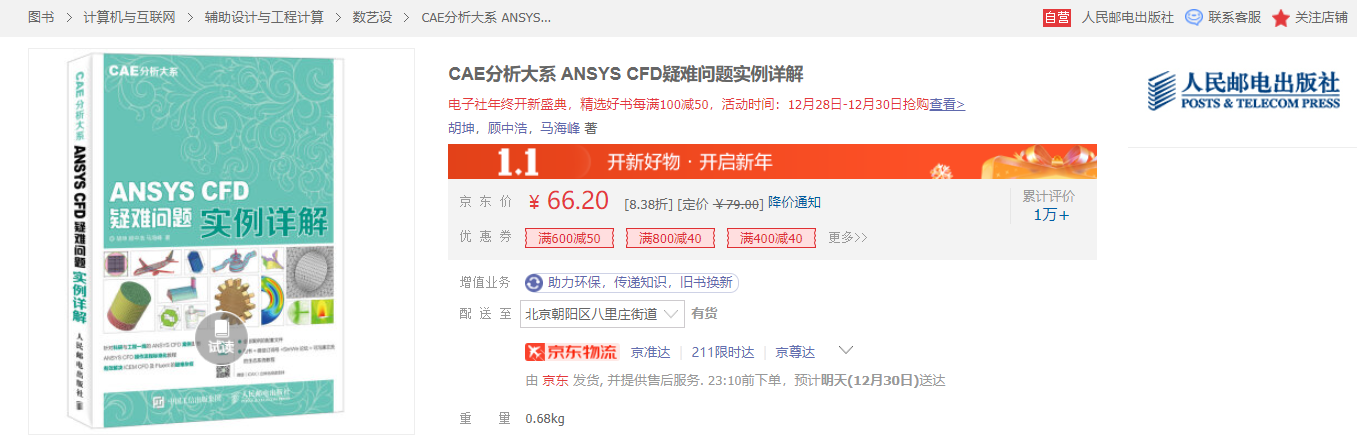
Task: Click the [8.38折] discount text
Action: [x=648, y=203]
